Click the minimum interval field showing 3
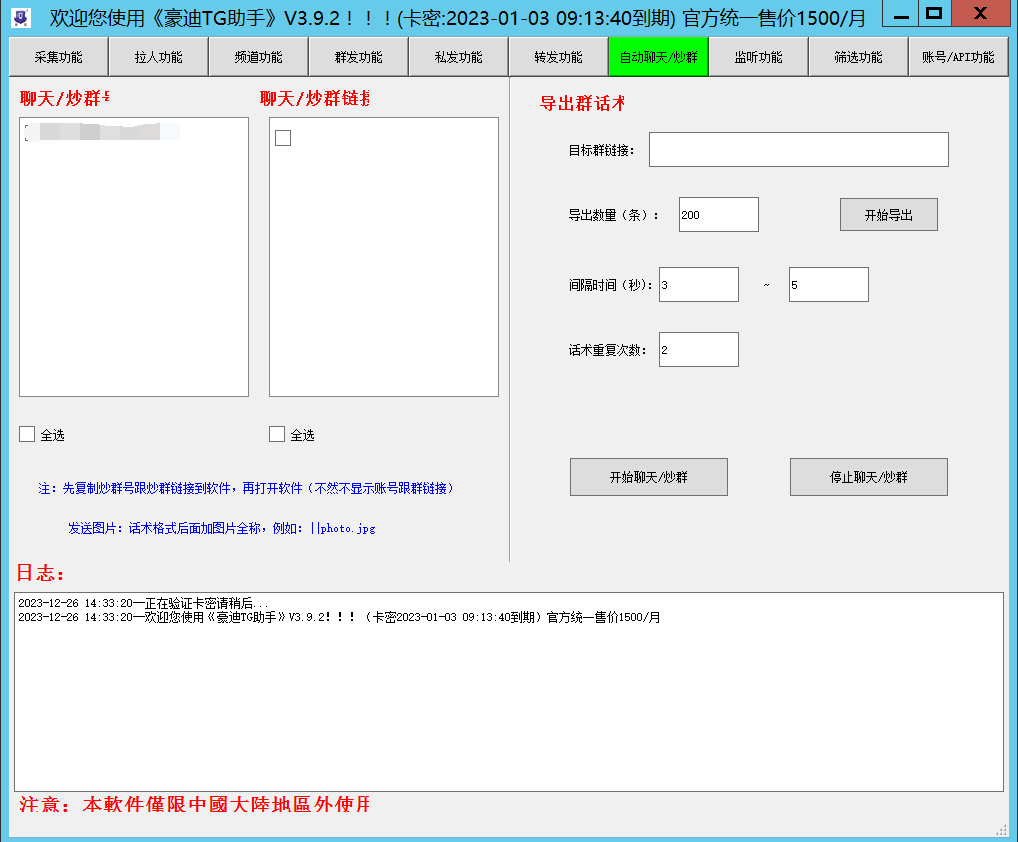This screenshot has height=842, width=1018. pyautogui.click(x=699, y=284)
